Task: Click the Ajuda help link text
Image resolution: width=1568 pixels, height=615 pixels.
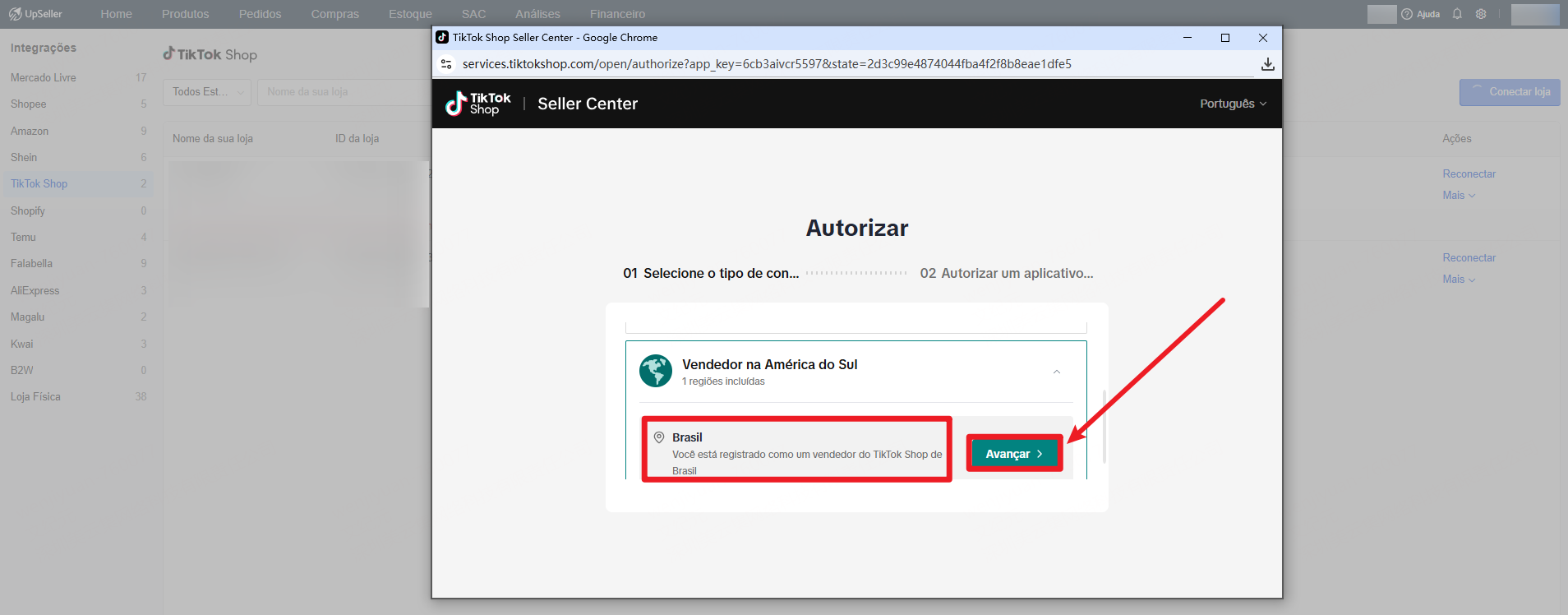Action: pos(1428,14)
